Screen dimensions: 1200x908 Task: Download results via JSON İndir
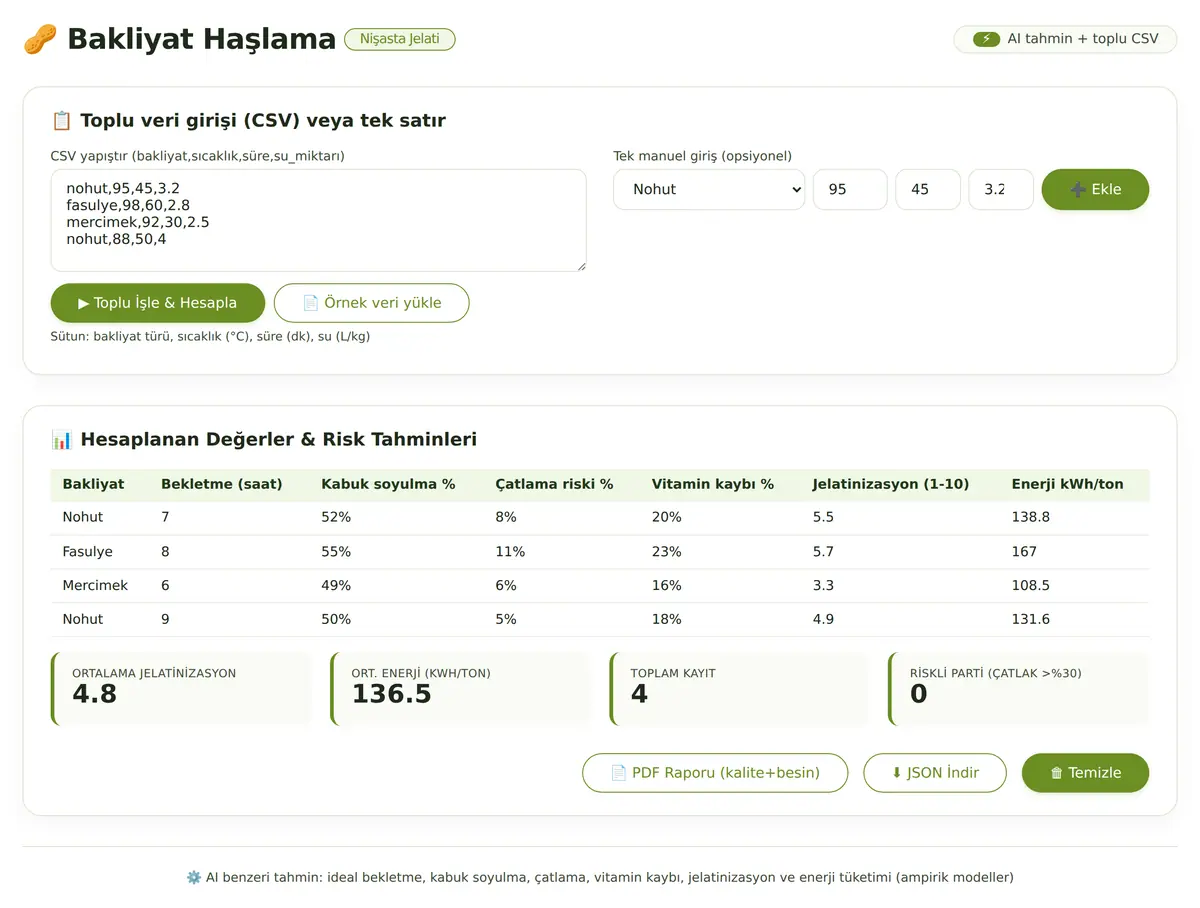pos(935,773)
